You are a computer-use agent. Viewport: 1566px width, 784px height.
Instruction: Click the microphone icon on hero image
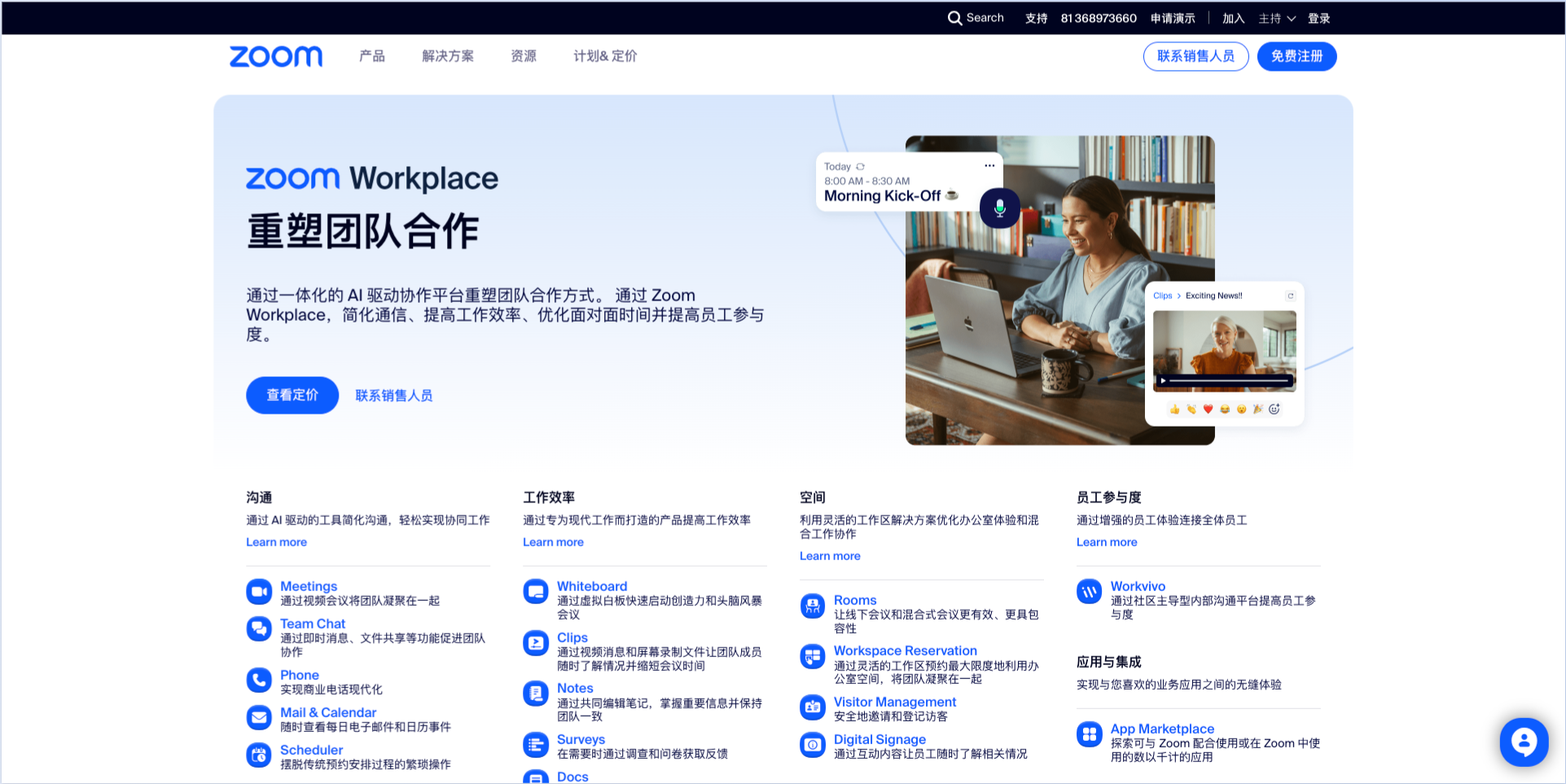click(1000, 208)
